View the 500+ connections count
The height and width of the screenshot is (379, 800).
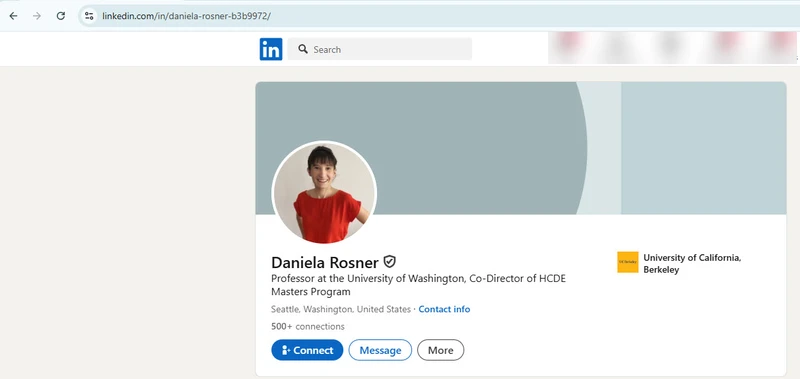(308, 326)
